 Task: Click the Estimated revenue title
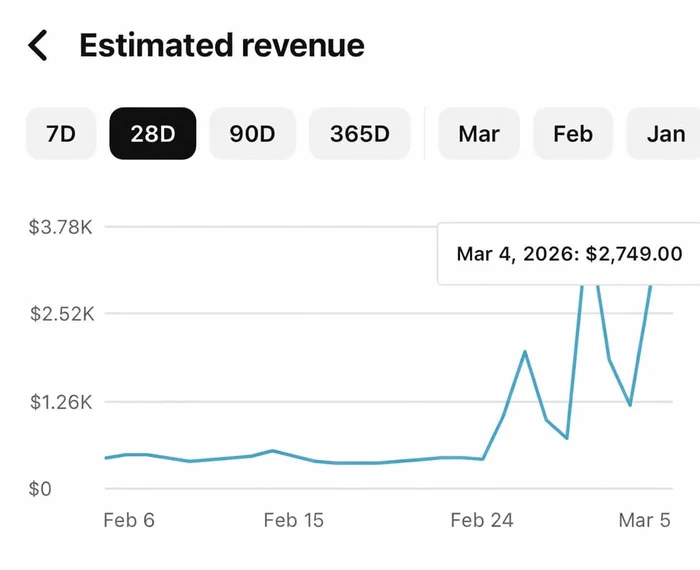[221, 45]
